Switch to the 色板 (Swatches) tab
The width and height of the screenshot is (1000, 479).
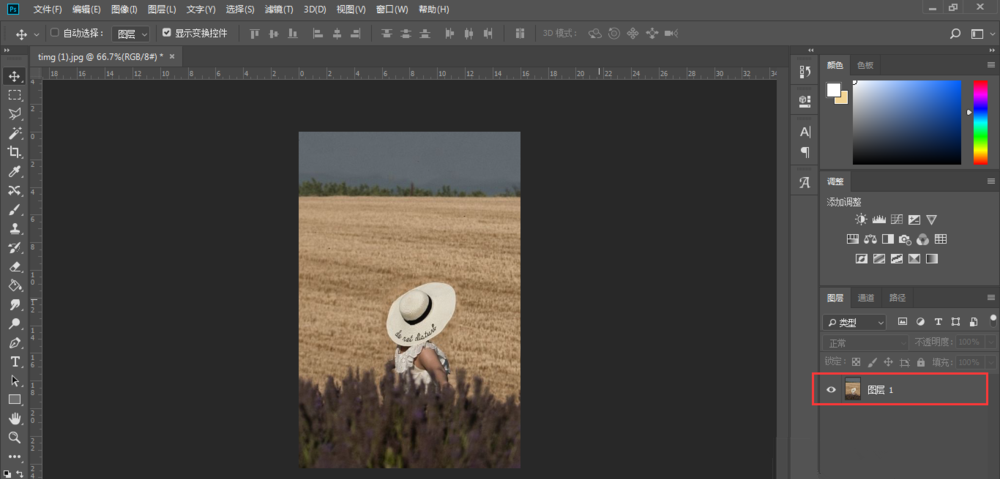[x=865, y=65]
